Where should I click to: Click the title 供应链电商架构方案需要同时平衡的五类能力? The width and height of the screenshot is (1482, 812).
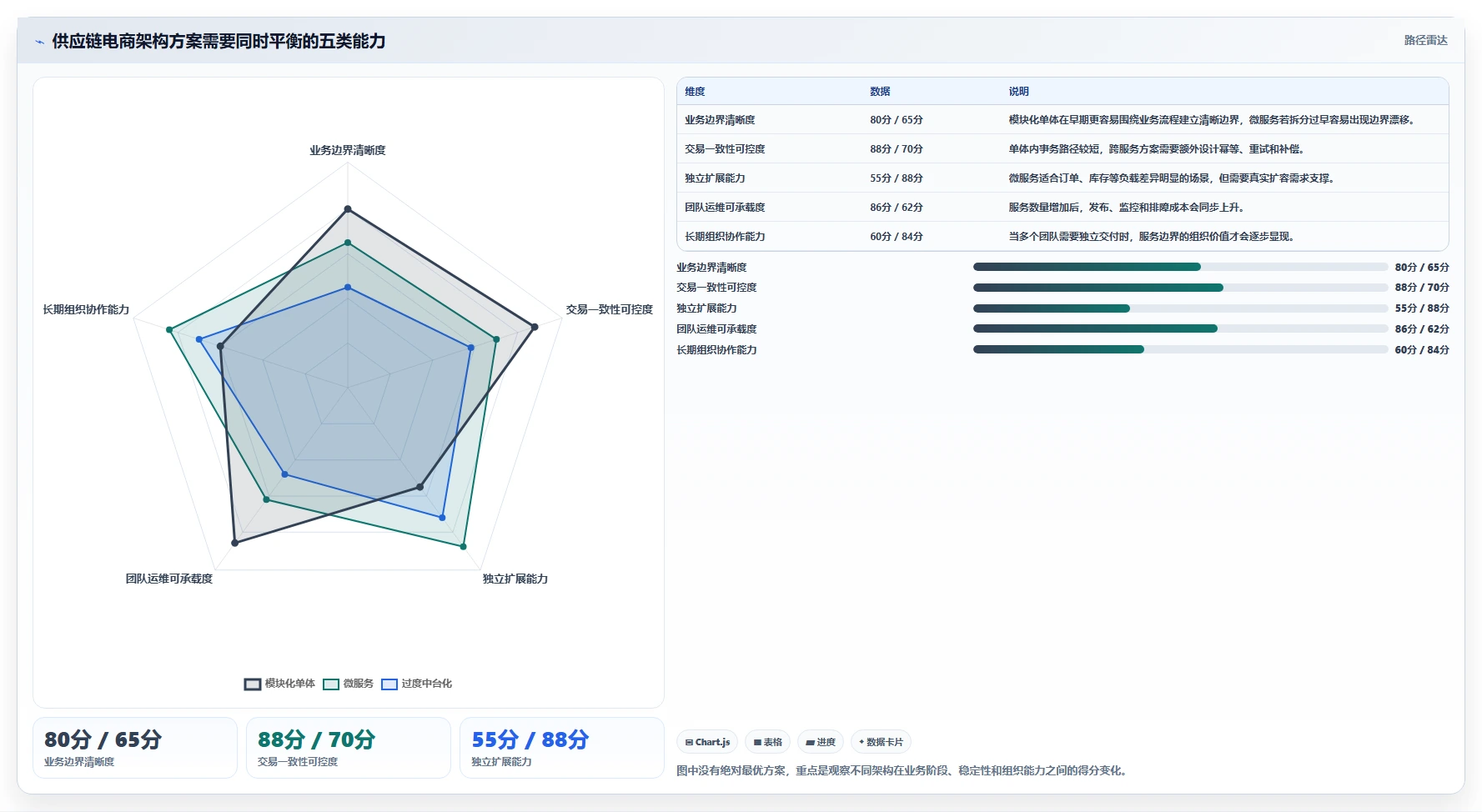click(219, 42)
